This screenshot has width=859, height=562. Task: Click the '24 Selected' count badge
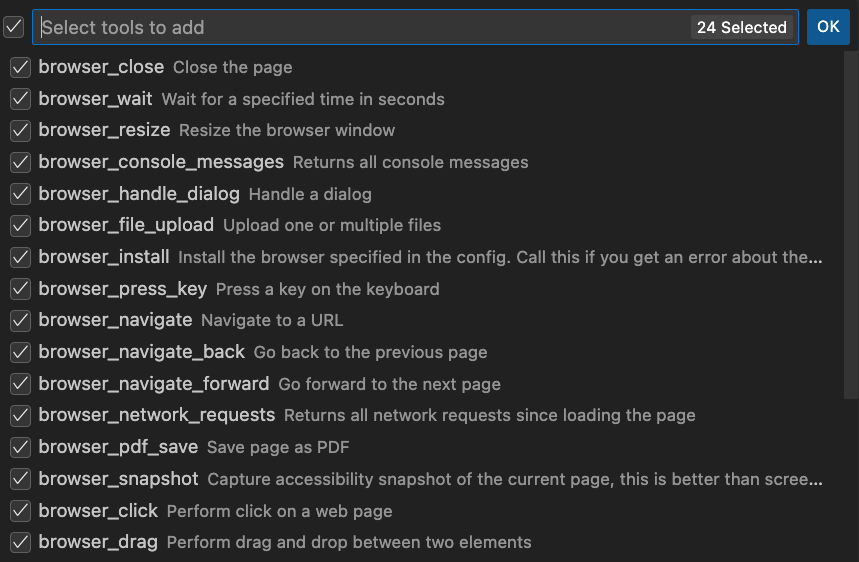741,28
